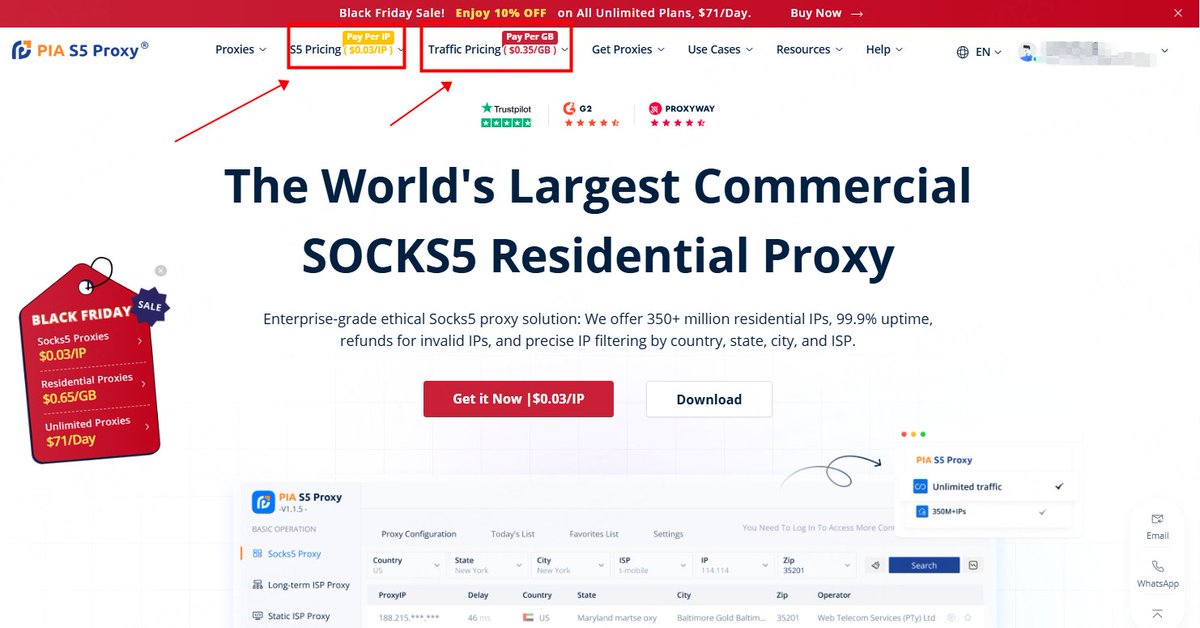Screen dimensions: 1200x628
Task: Click the clear-filter icon left of Search
Action: 874,565
